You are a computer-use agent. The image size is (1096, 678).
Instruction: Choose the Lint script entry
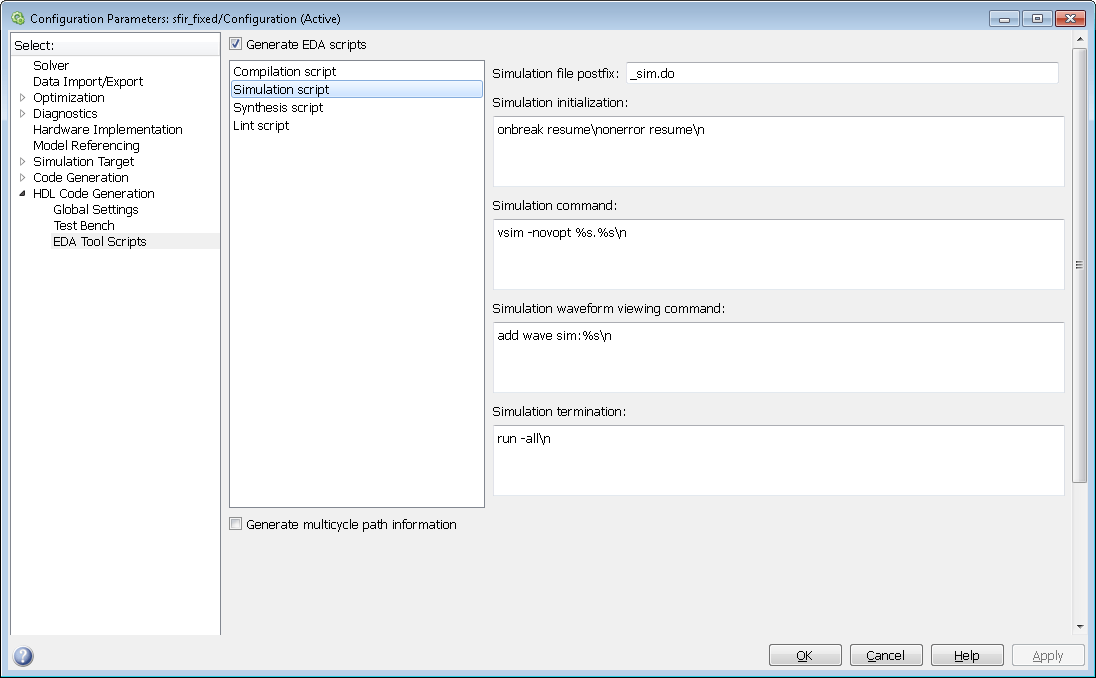(x=261, y=126)
